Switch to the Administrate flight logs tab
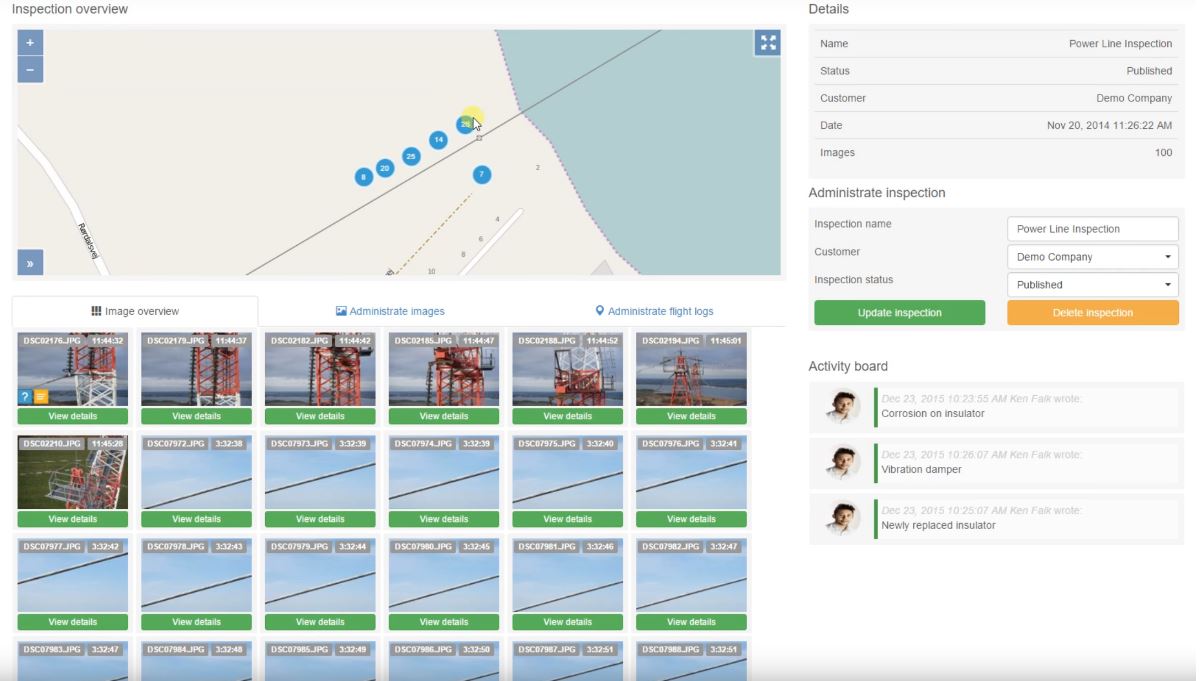 654,311
